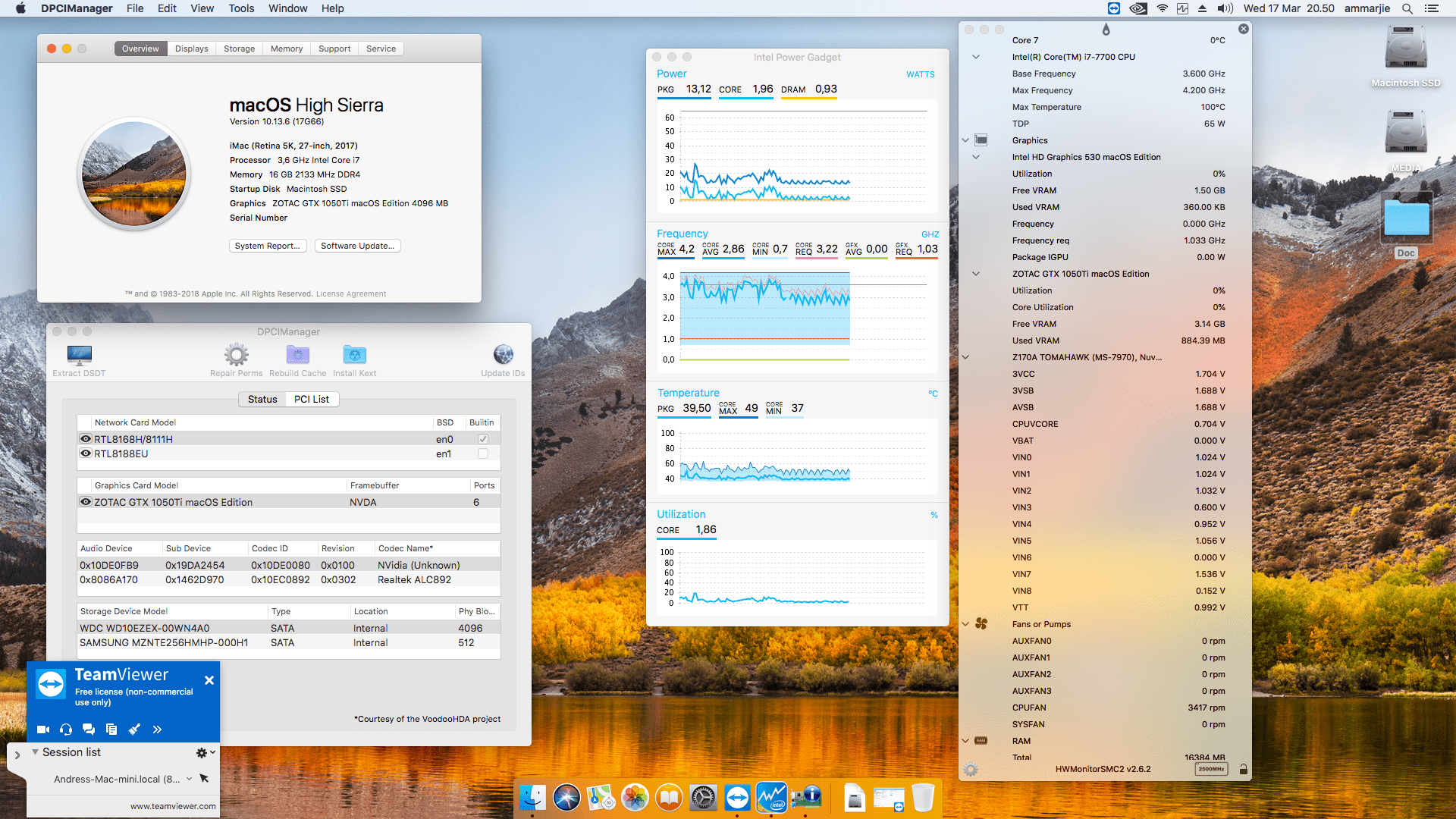Open Photos from the Dock
Screen dimensions: 1456x819
click(635, 798)
